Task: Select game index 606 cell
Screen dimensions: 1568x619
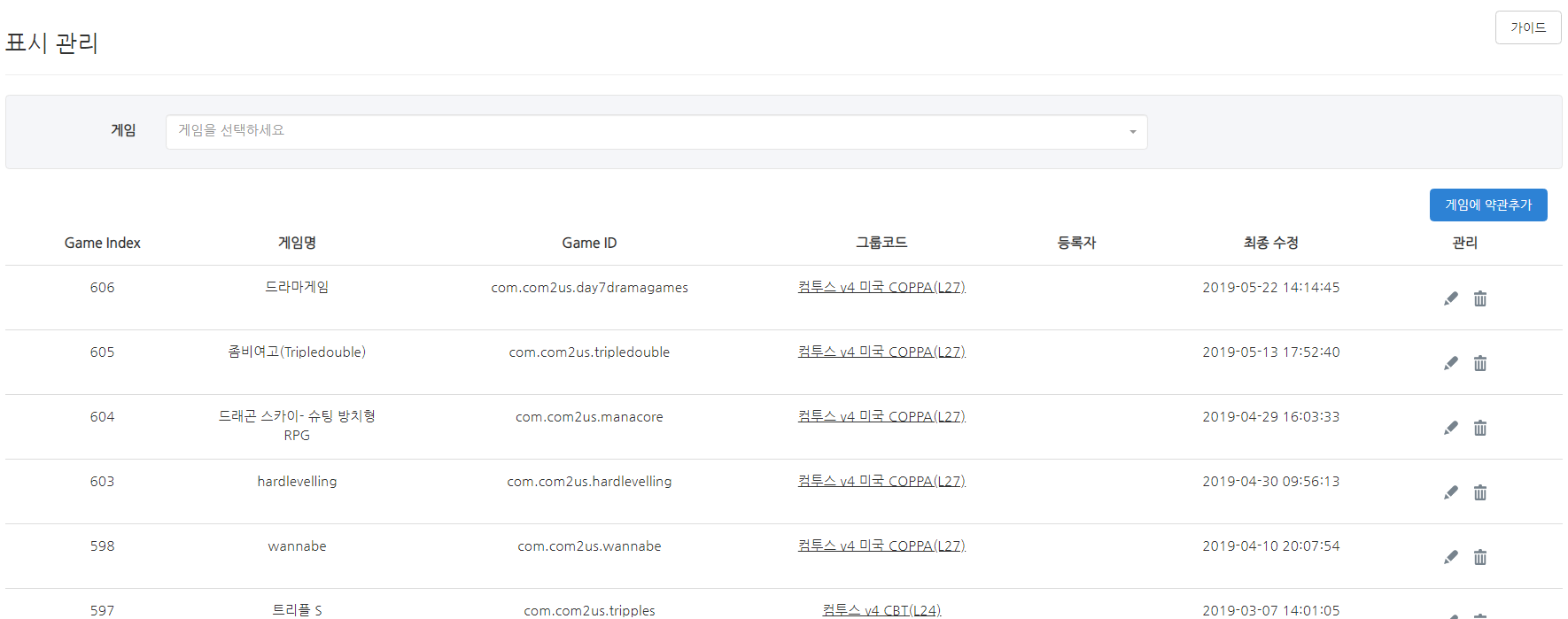Action: pos(103,287)
